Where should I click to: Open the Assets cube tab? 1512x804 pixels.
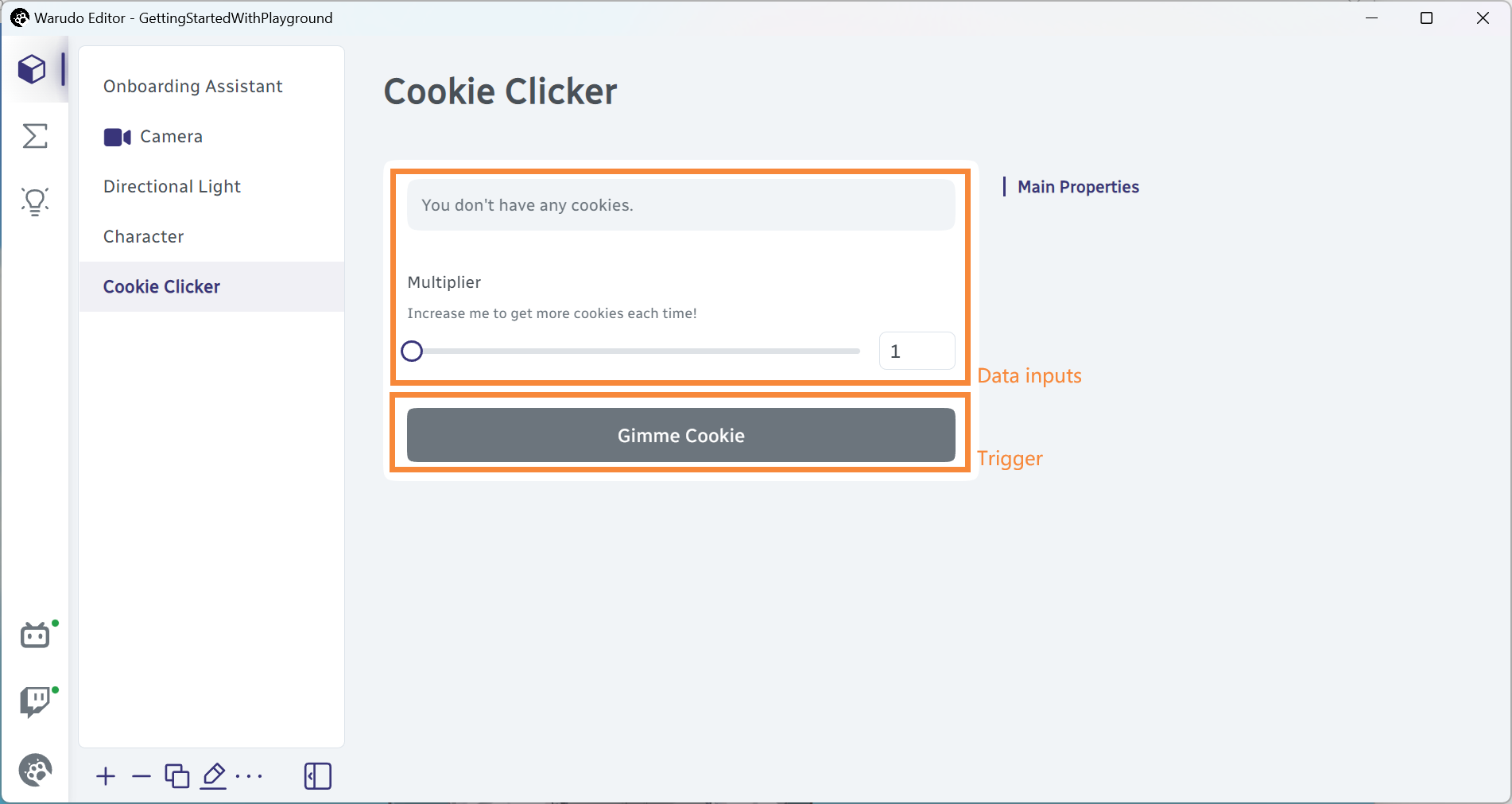click(x=33, y=69)
